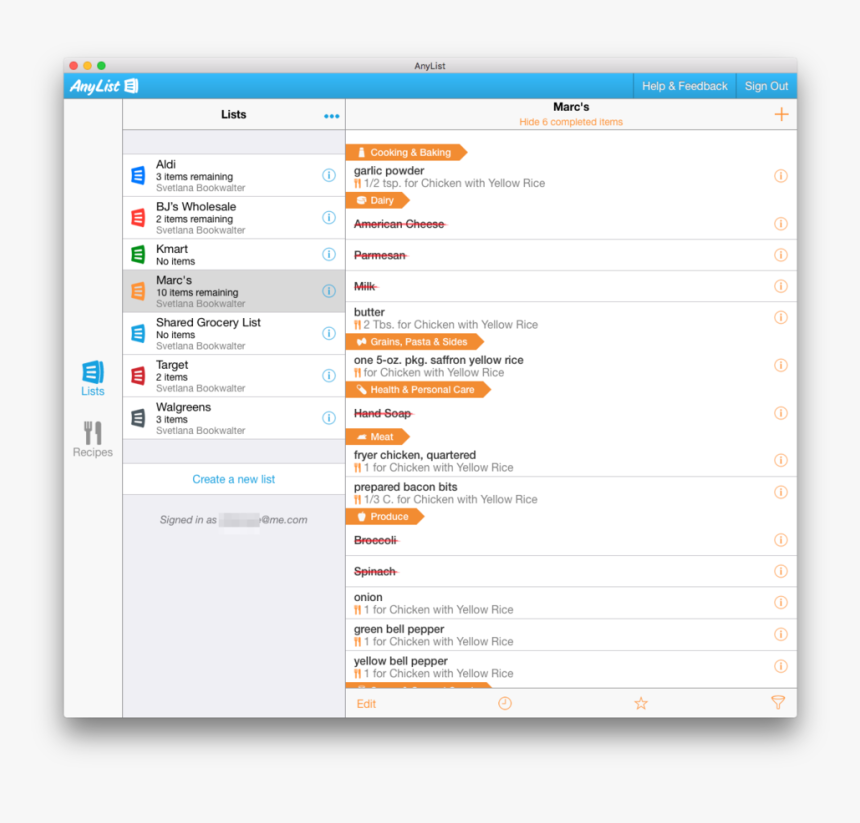
Task: Open the Lists options three-dot menu
Action: (331, 115)
